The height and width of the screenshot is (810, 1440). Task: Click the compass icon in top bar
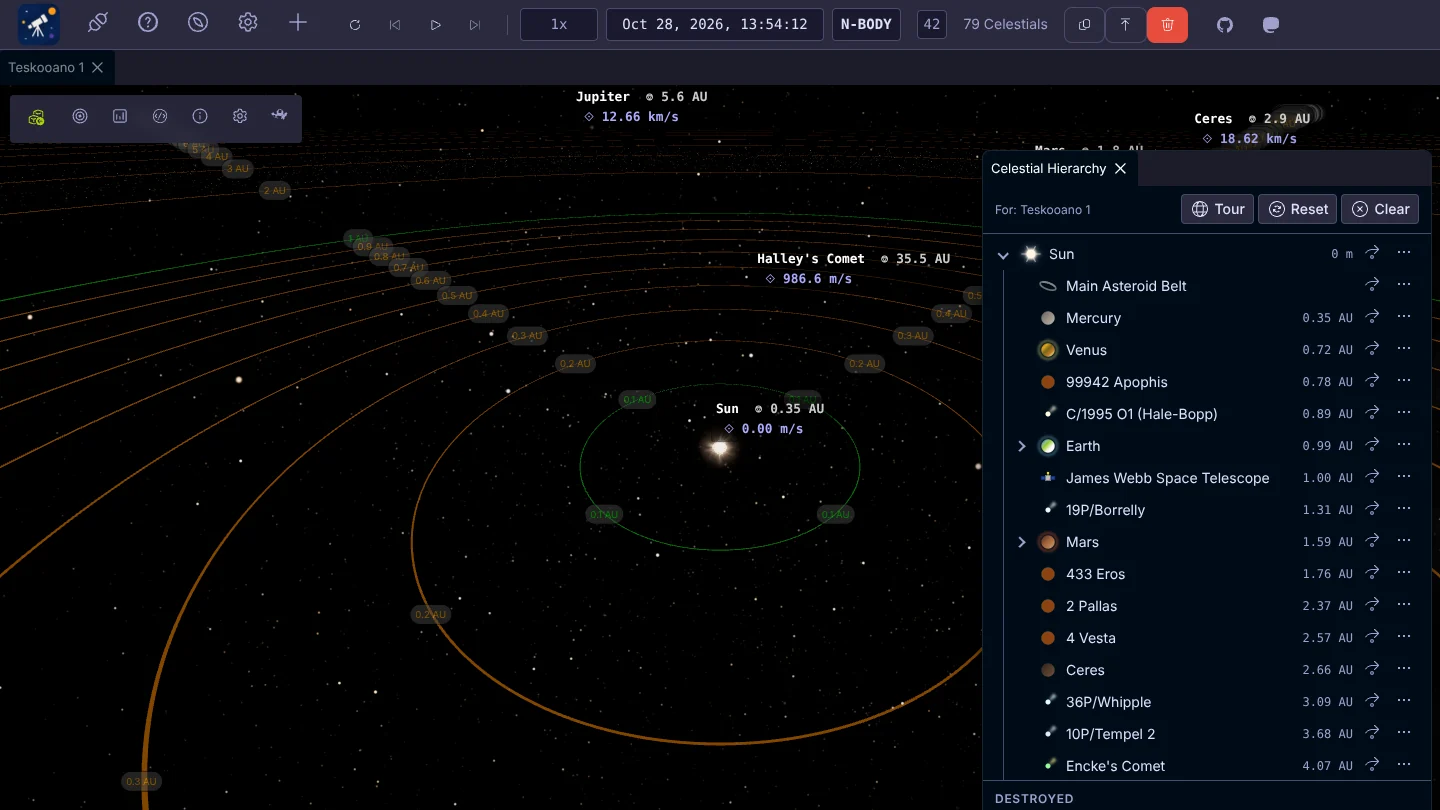[198, 23]
